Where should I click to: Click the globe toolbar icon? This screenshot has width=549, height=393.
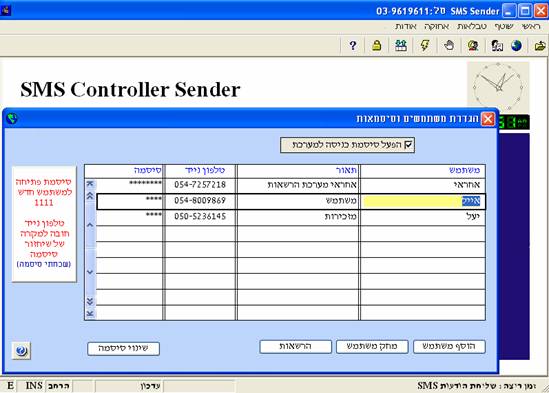tap(516, 46)
